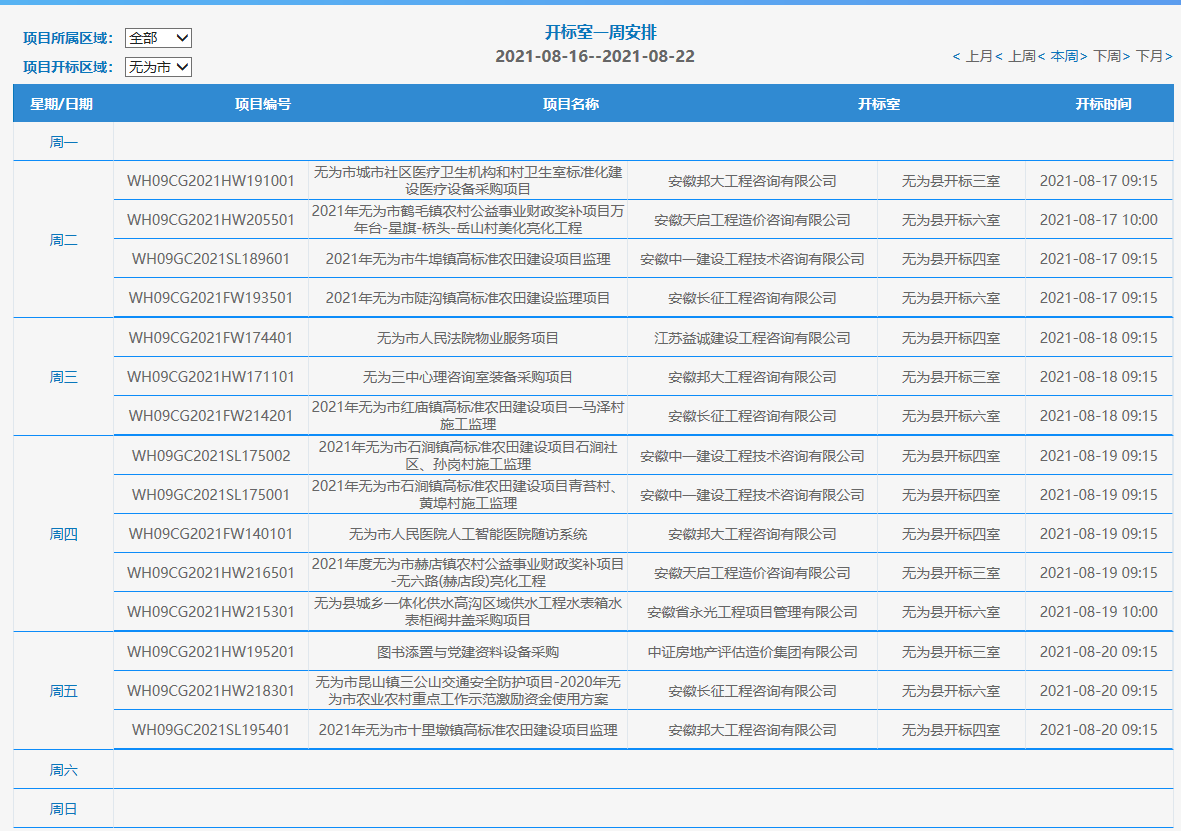The width and height of the screenshot is (1181, 831).
Task: Click project number WH09CG2021HW191001
Action: [211, 181]
